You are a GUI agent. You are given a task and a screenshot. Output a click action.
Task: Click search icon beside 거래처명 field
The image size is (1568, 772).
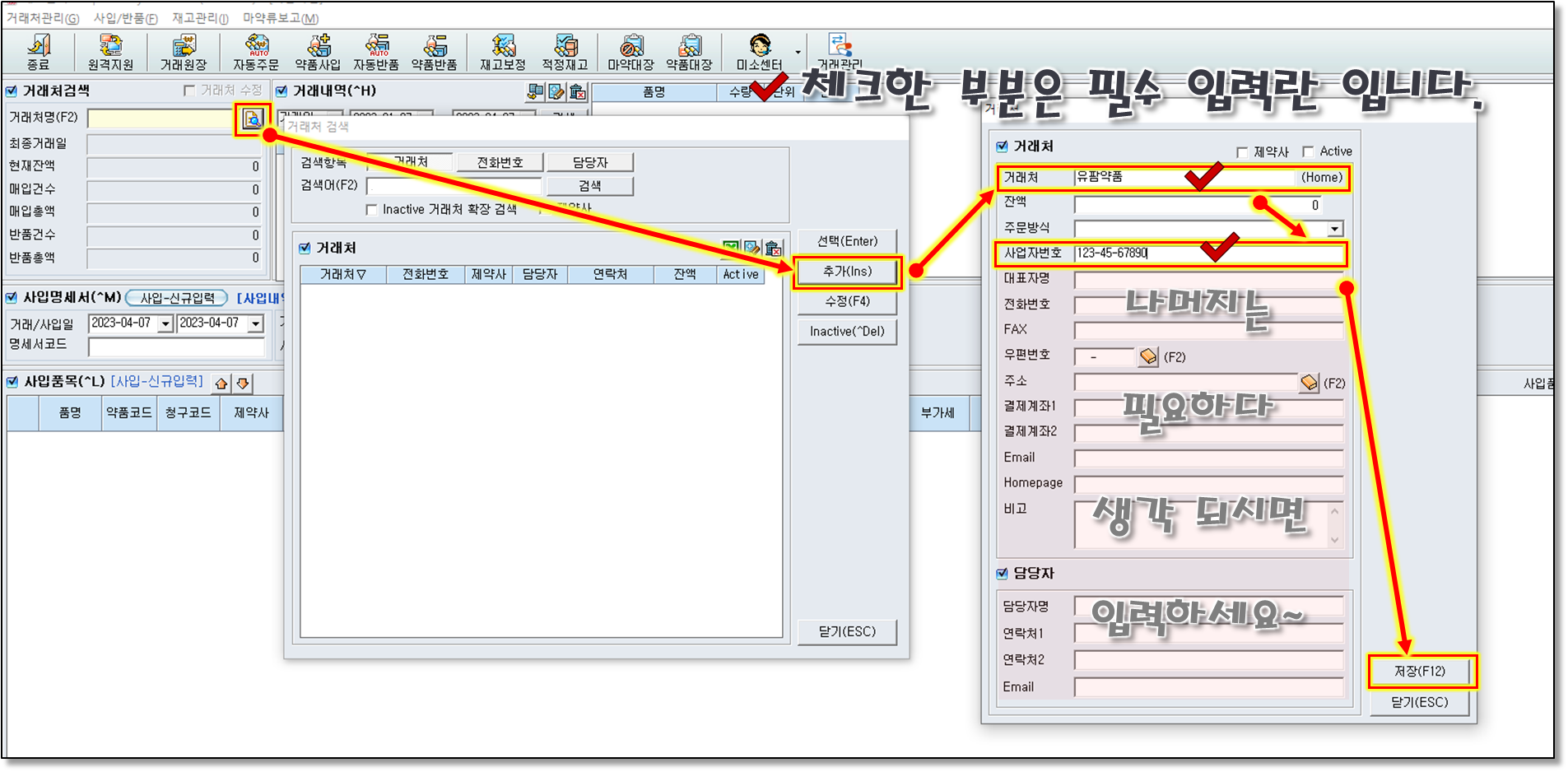(x=253, y=119)
